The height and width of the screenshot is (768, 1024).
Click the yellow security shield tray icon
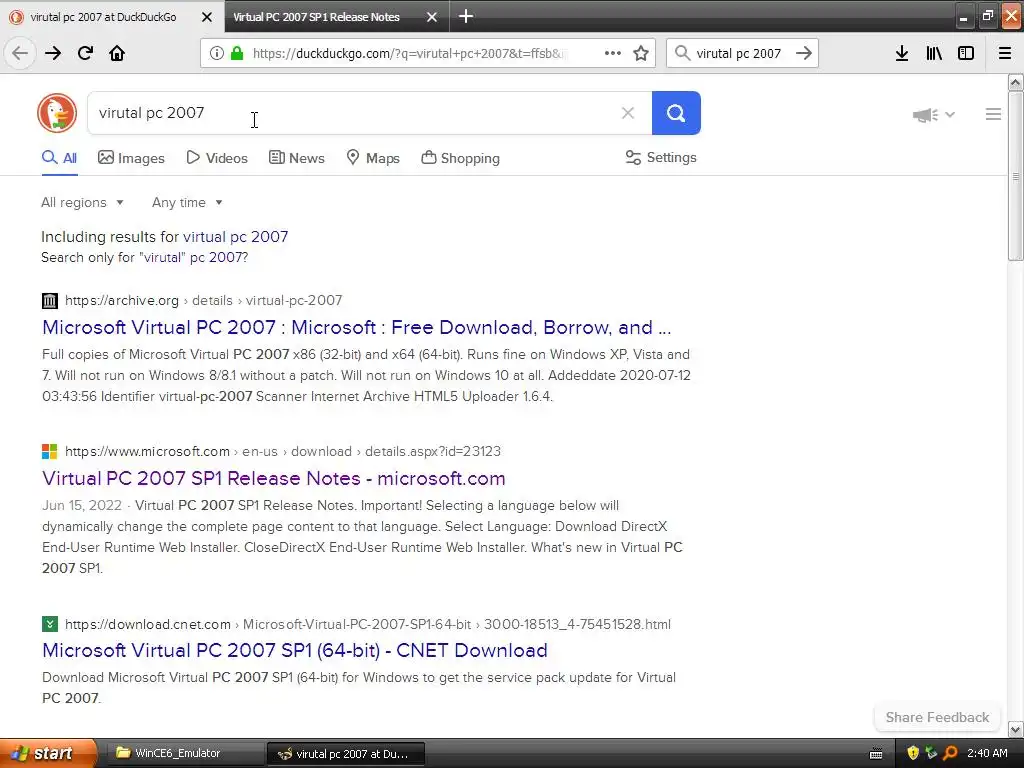pos(913,753)
